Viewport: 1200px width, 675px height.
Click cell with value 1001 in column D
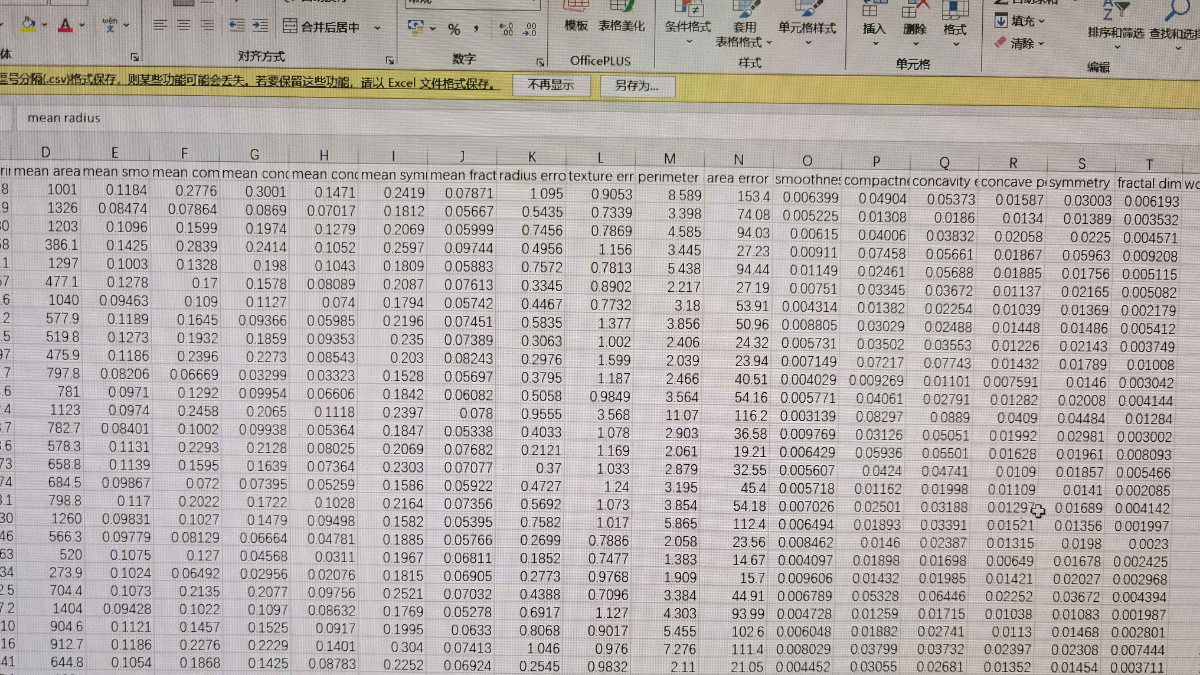coord(46,189)
